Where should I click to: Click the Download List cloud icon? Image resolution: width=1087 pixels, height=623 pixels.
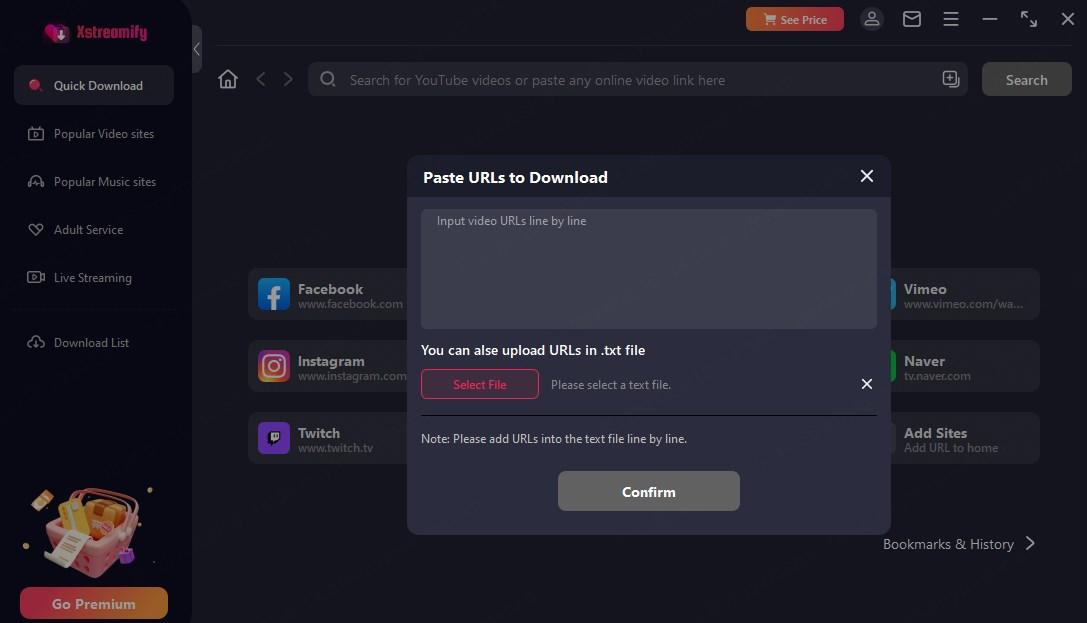tap(35, 342)
